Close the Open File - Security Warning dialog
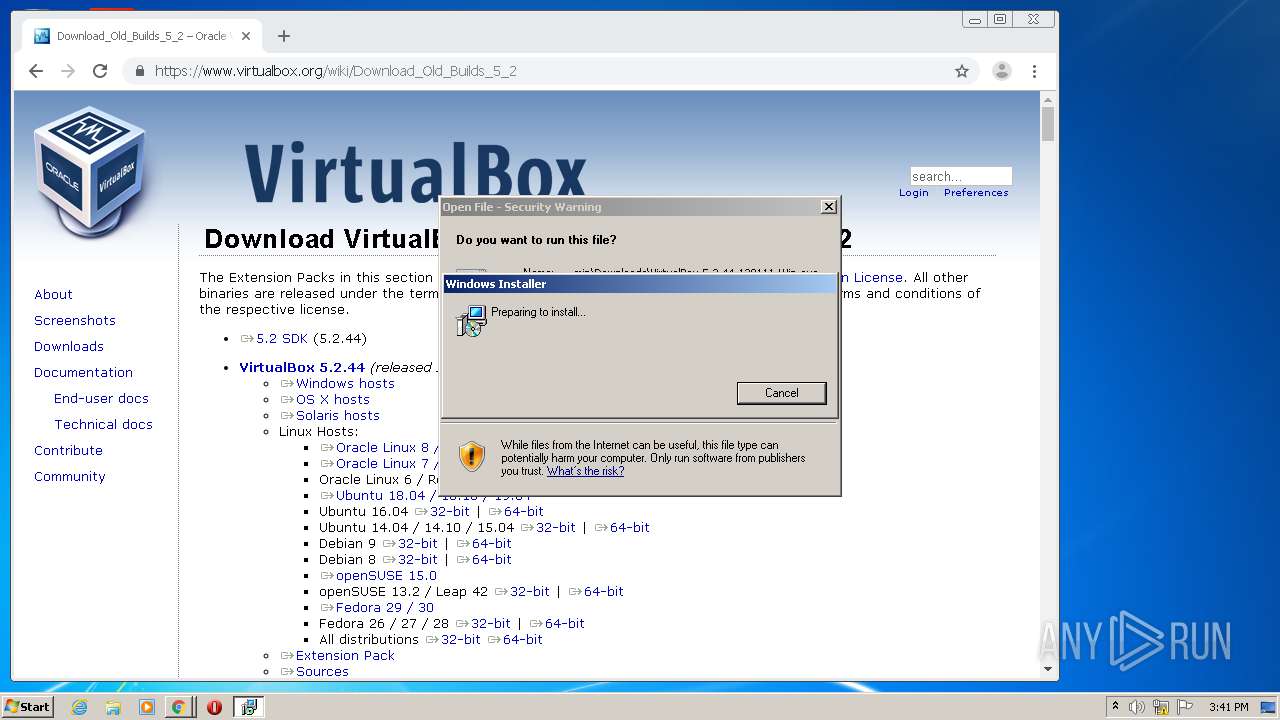 (828, 207)
